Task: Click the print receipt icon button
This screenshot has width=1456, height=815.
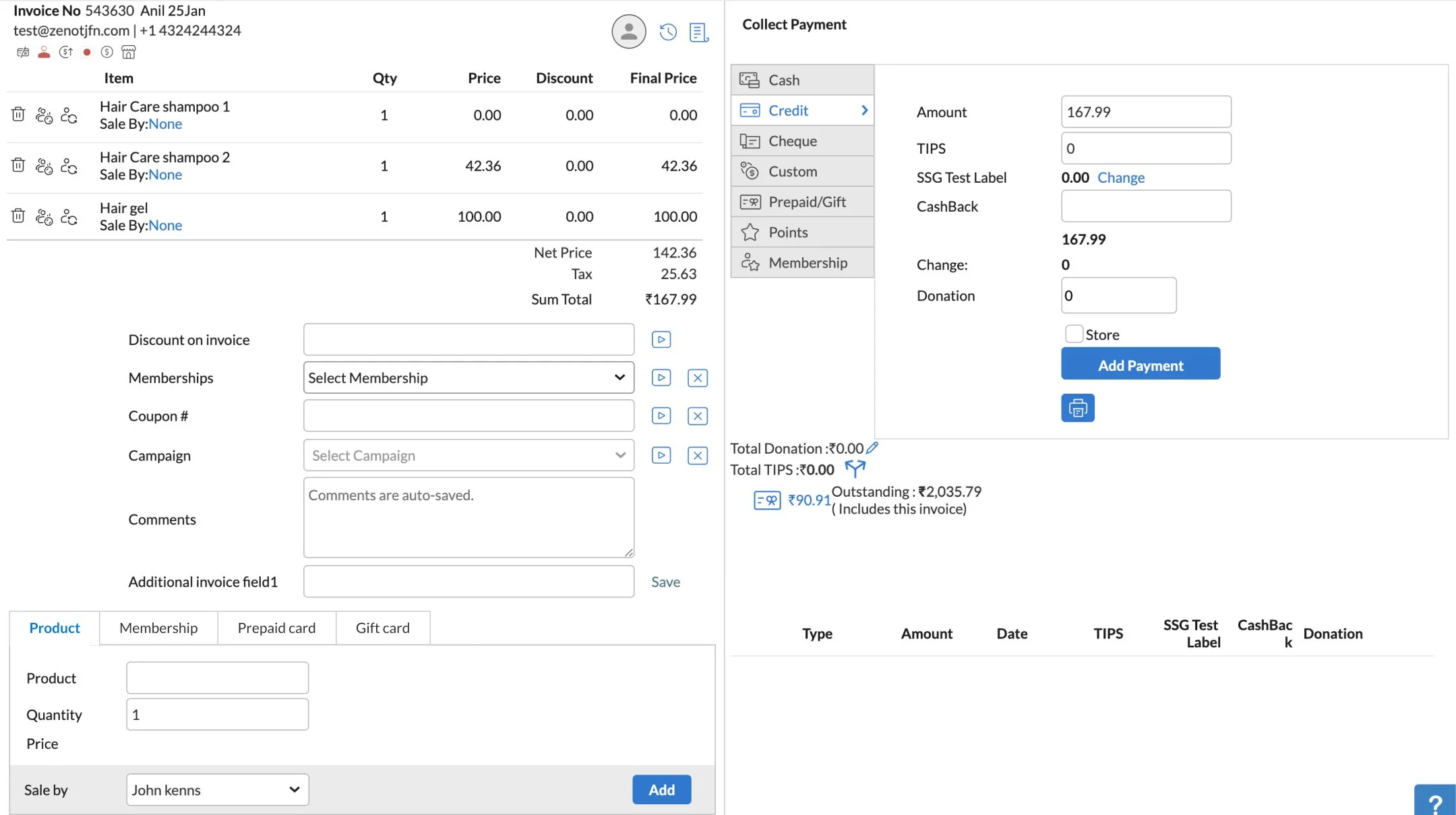Action: pyautogui.click(x=1077, y=408)
